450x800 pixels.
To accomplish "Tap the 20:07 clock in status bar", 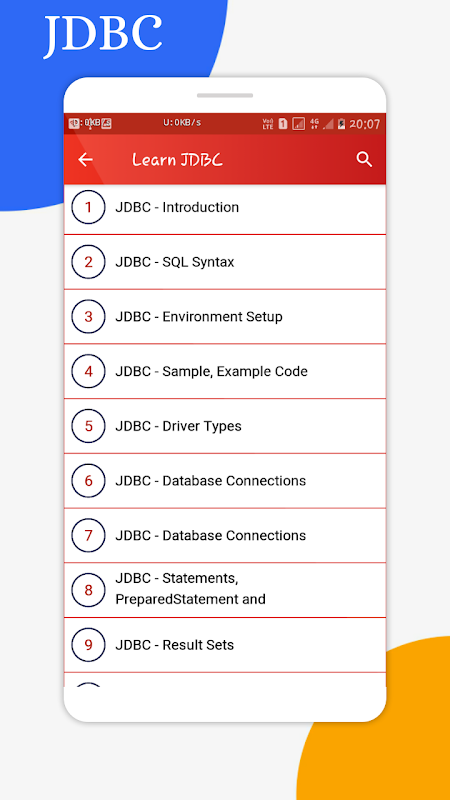I will (x=365, y=124).
